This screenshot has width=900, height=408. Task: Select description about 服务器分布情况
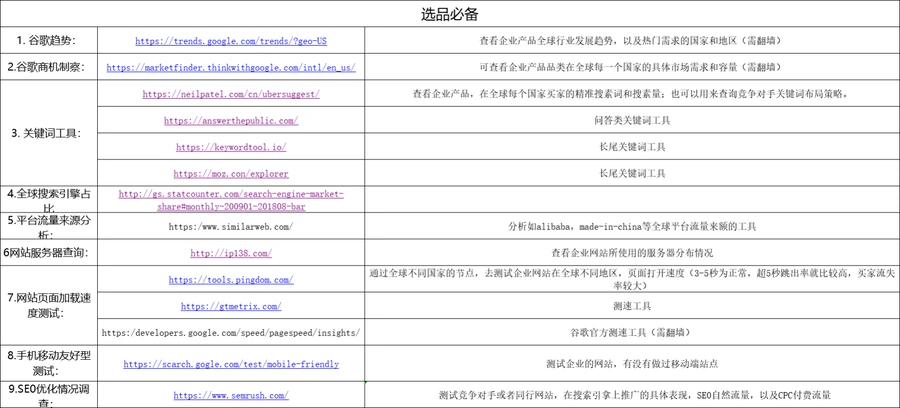(632, 252)
